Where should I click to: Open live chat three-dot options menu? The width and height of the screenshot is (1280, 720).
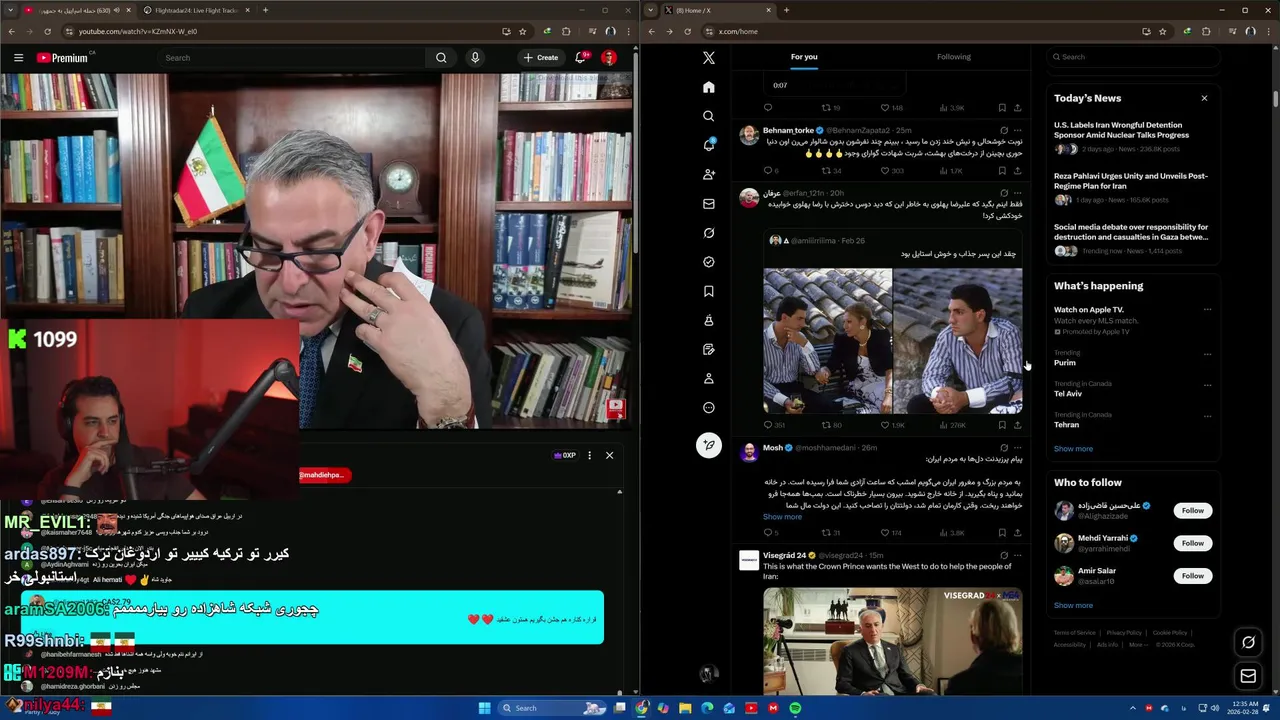pos(589,455)
